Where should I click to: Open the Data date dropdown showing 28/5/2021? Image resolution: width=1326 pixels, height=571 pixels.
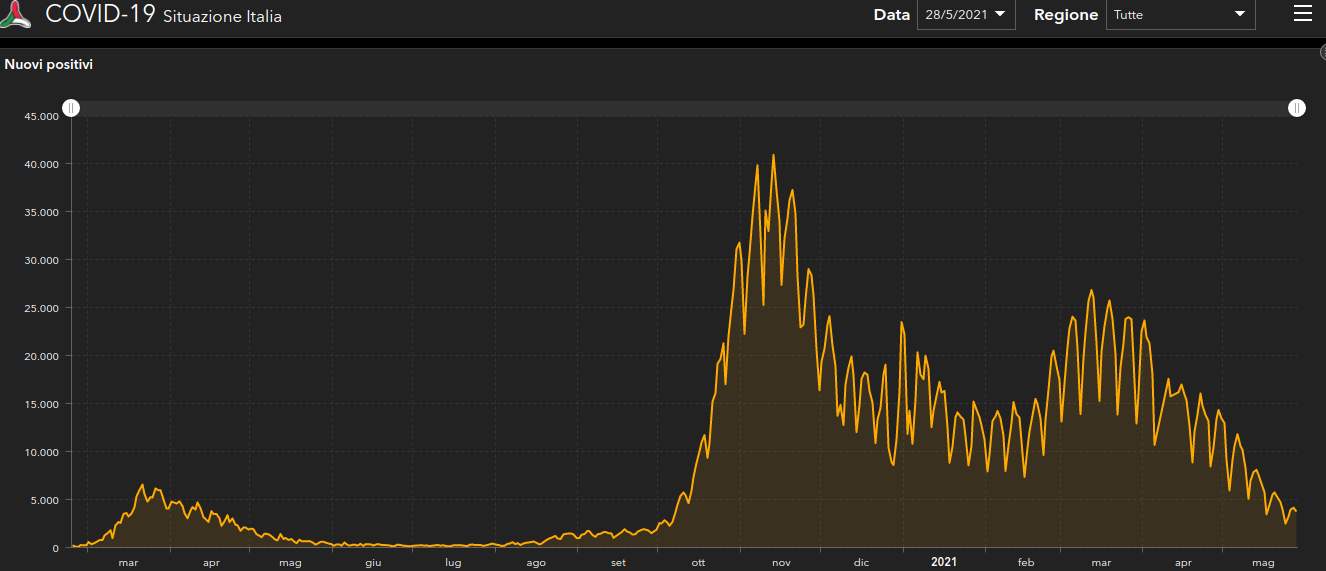(x=965, y=14)
